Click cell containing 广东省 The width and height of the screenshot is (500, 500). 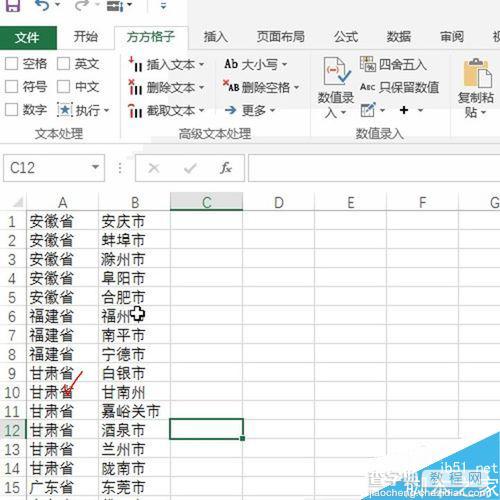coord(62,487)
